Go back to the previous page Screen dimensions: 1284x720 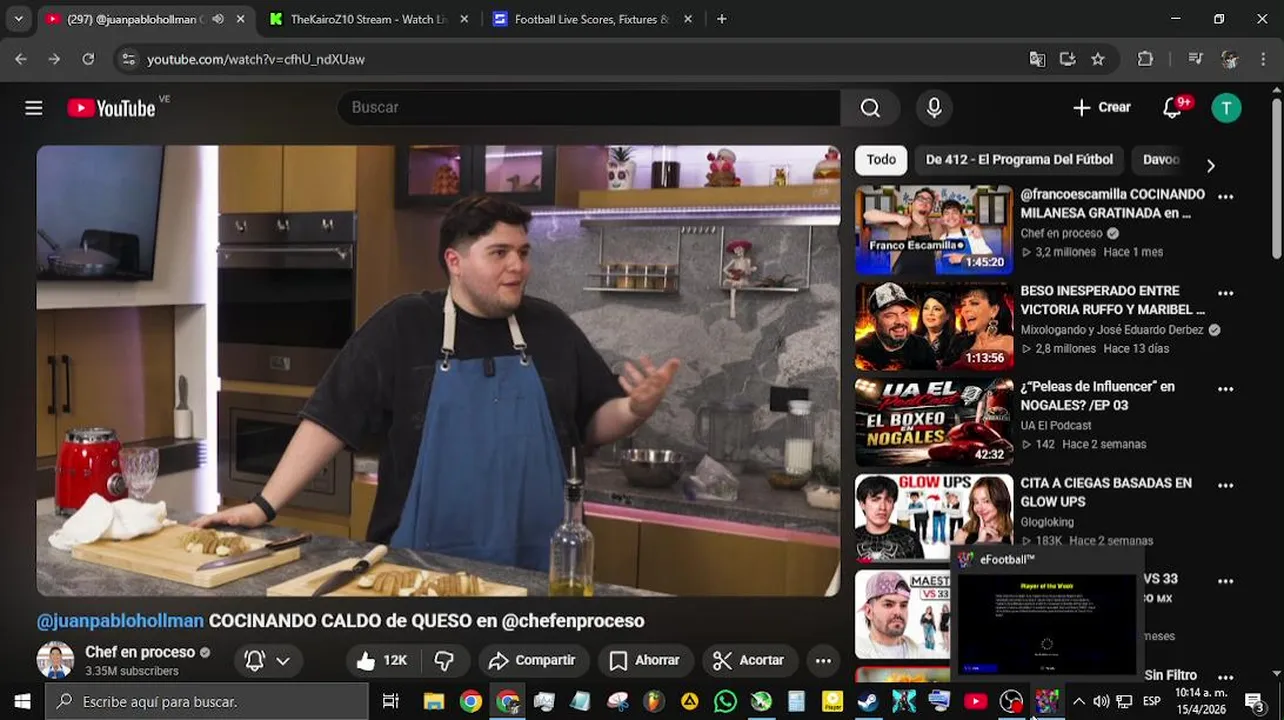tap(21, 59)
